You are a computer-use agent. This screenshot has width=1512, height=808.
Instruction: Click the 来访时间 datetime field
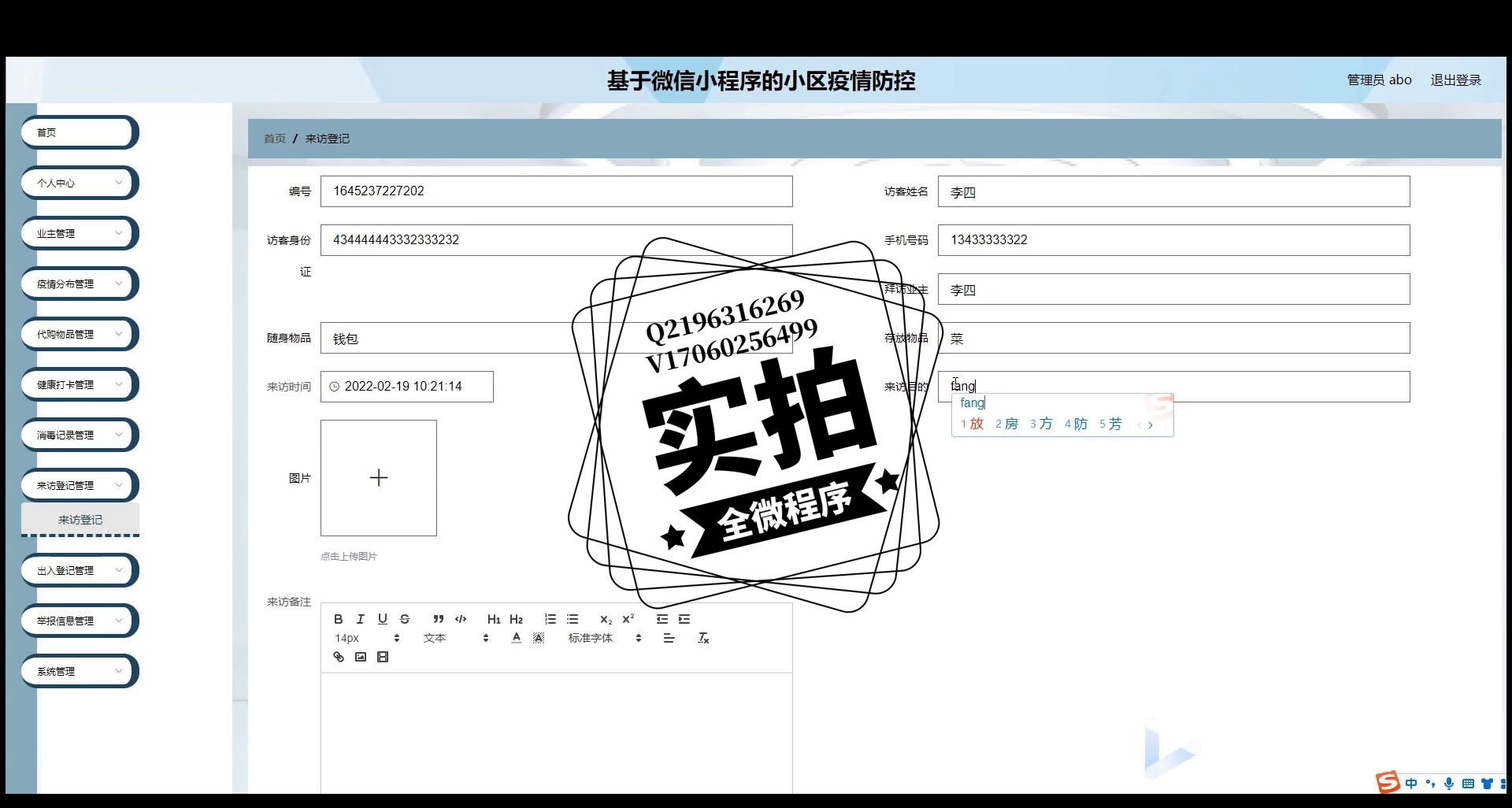[407, 387]
